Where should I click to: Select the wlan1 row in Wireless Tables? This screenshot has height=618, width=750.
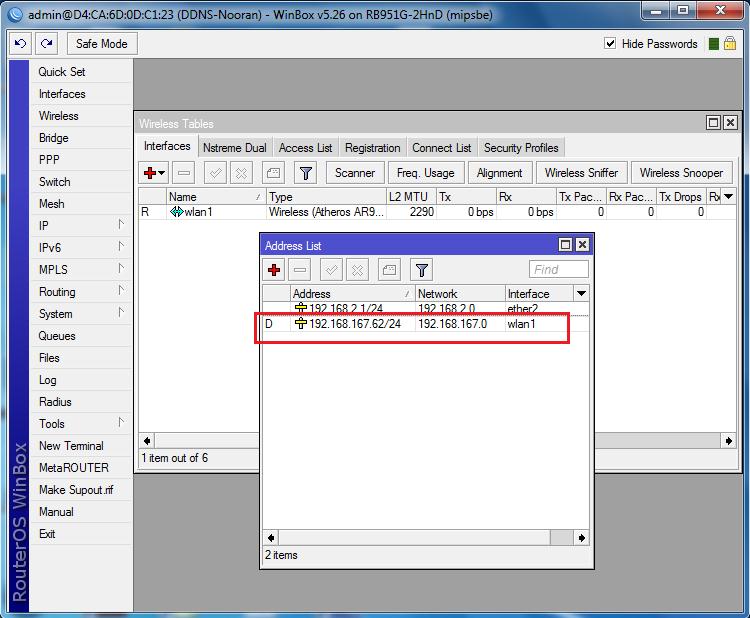[437, 212]
